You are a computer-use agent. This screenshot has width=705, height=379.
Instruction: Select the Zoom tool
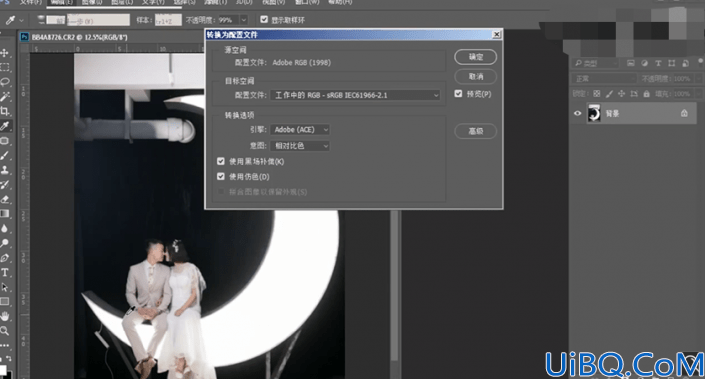tap(5, 331)
